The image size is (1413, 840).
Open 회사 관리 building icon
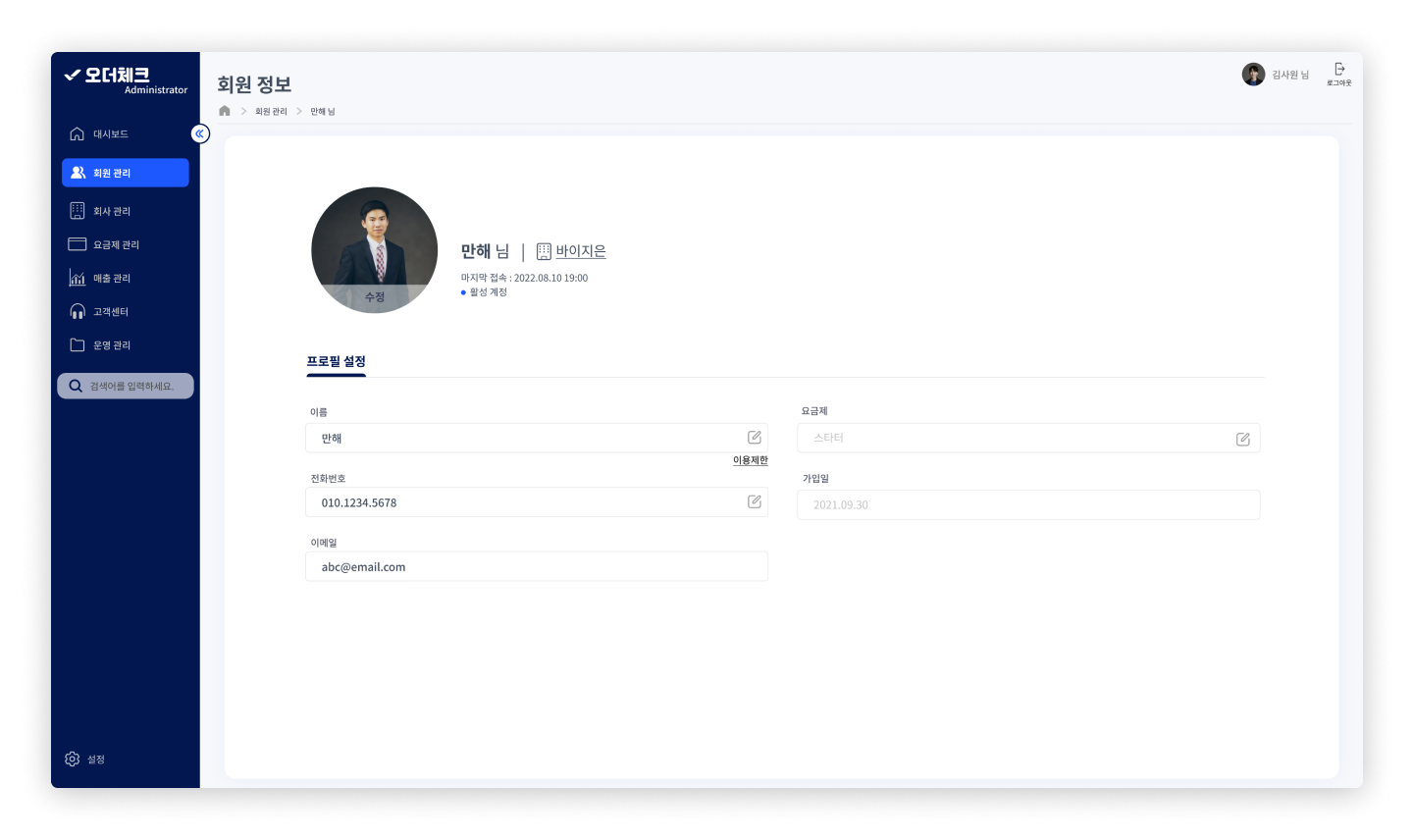pyautogui.click(x=78, y=211)
